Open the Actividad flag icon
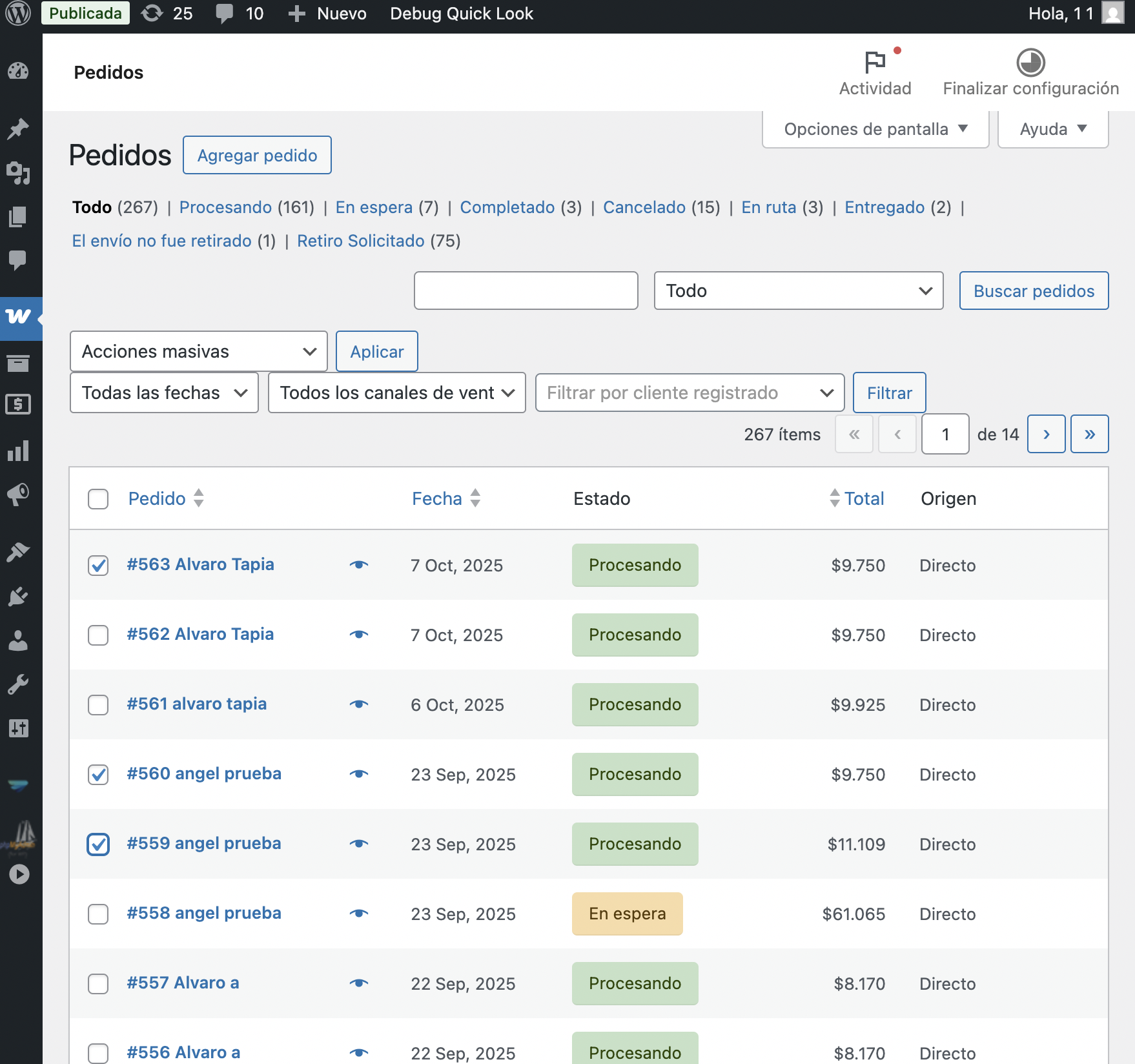This screenshot has height=1064, width=1135. click(x=875, y=63)
